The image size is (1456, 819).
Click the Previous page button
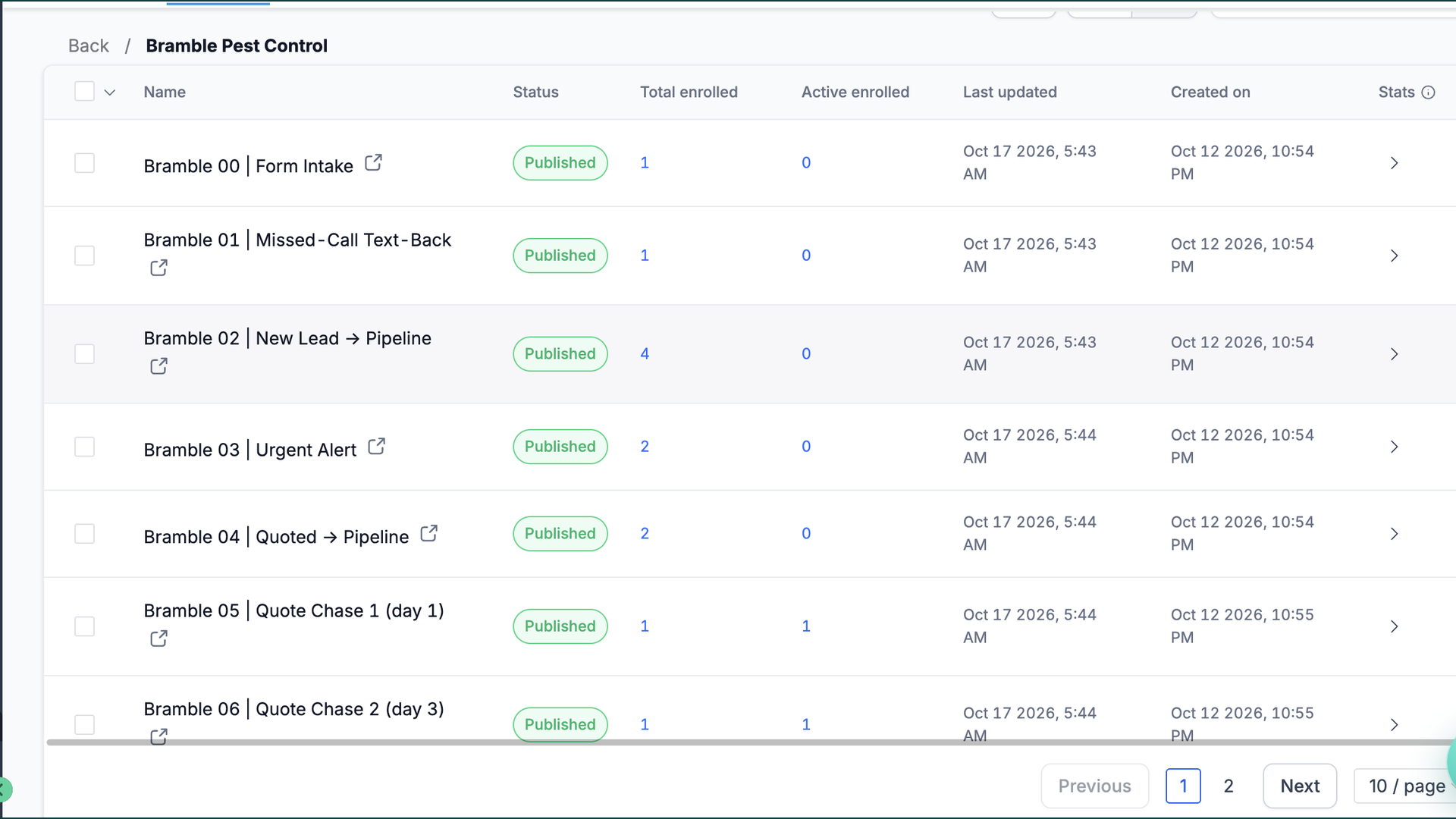[1095, 786]
